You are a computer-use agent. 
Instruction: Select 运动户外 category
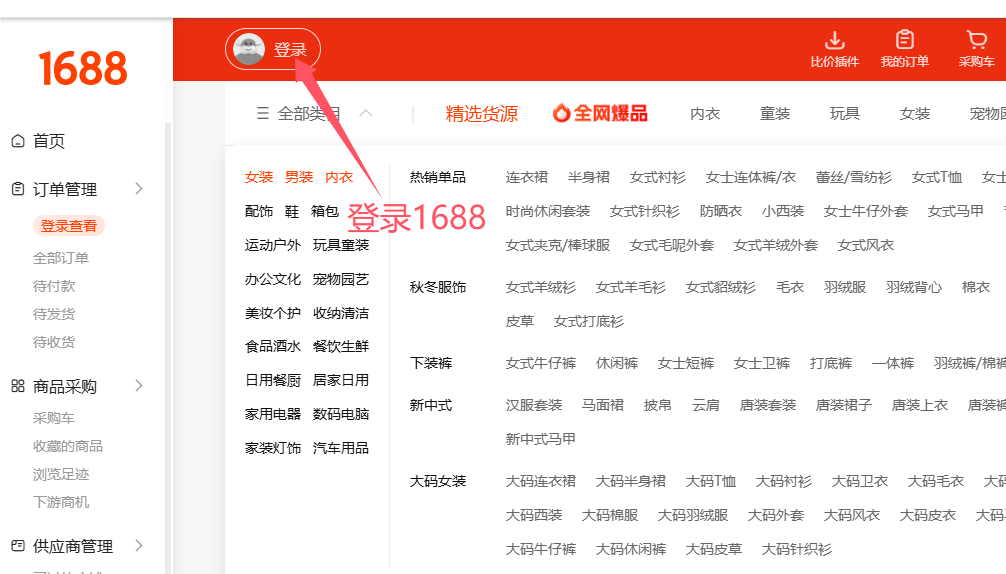click(273, 245)
